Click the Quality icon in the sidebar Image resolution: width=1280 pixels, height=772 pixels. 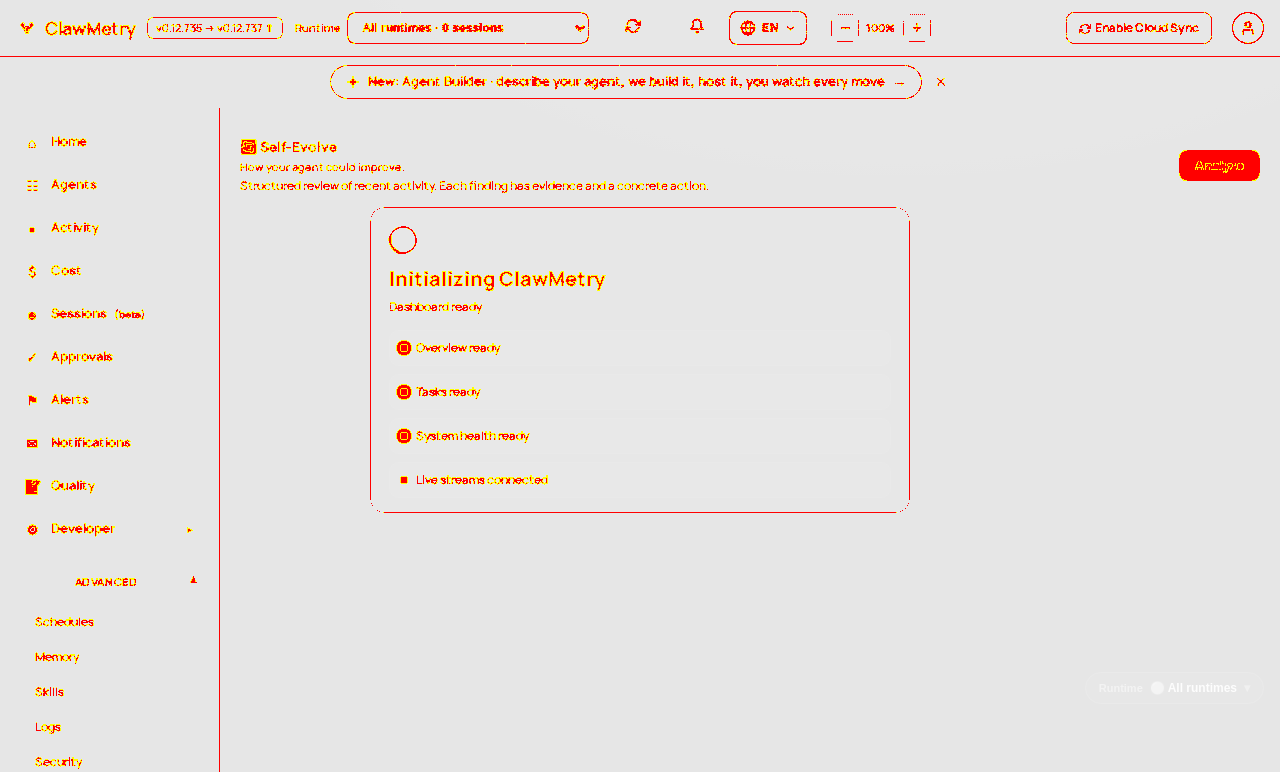[x=32, y=487]
